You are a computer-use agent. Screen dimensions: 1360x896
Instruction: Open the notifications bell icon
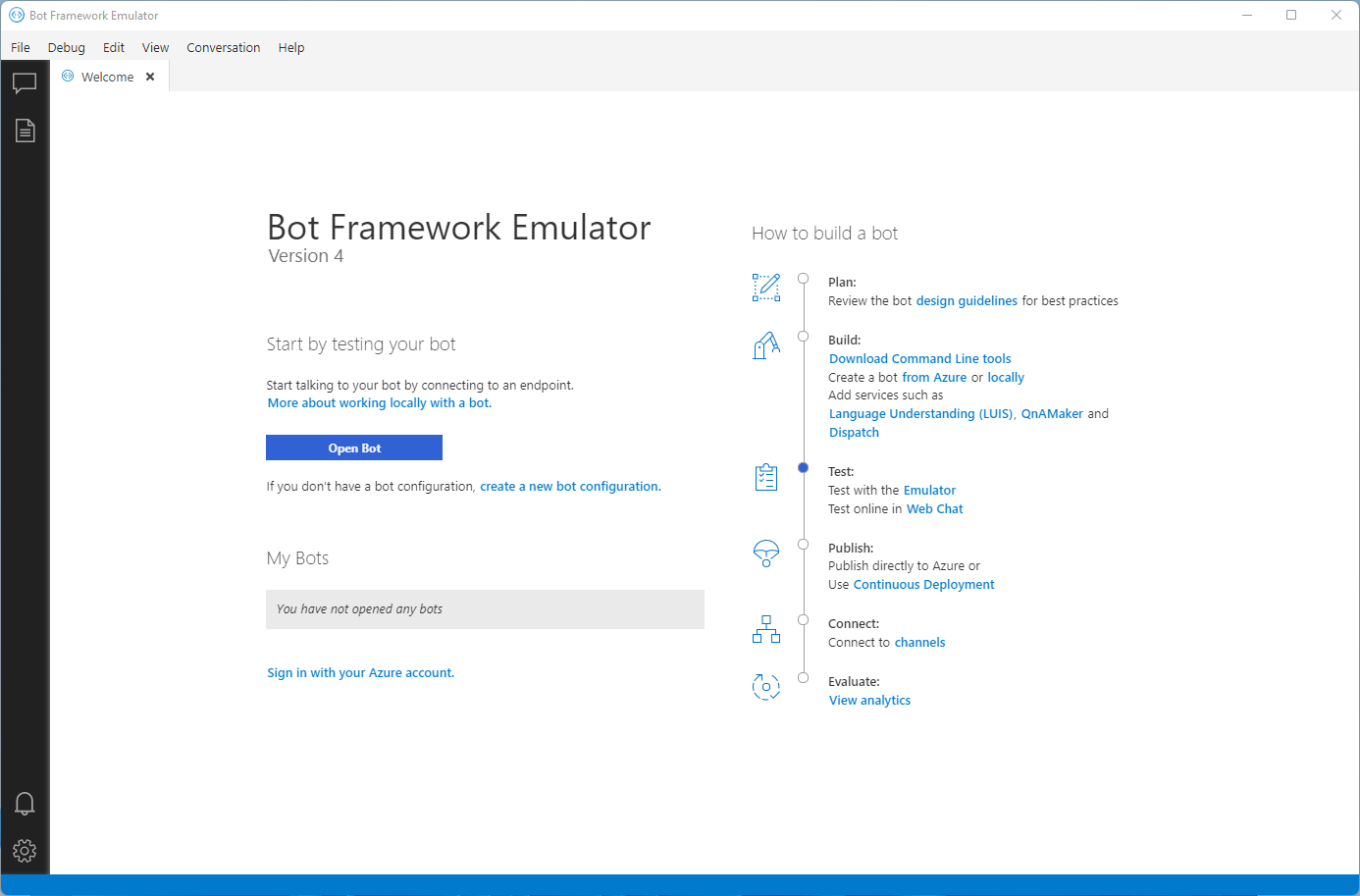(25, 804)
